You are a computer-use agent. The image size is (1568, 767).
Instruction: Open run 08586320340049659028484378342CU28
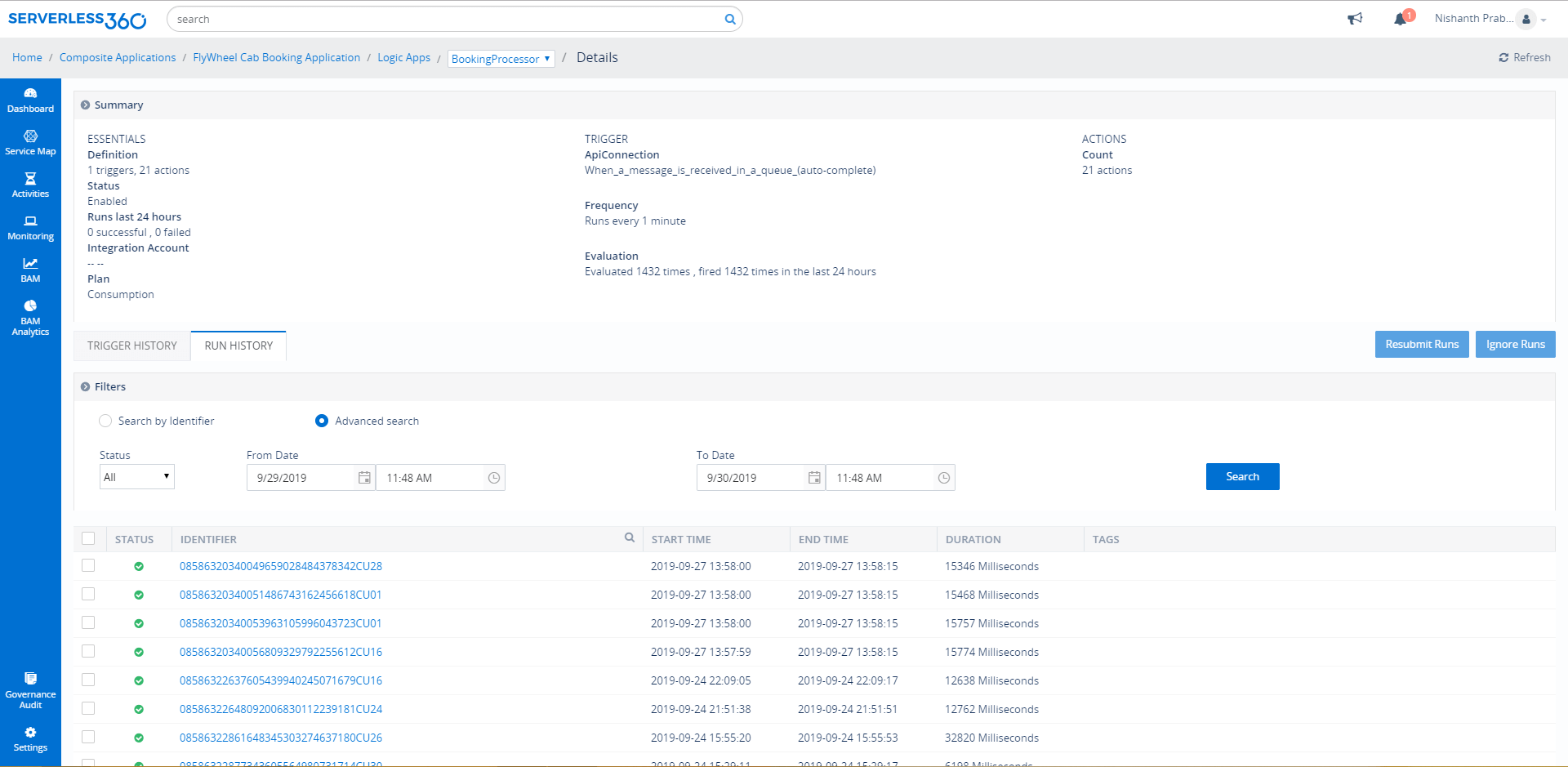(281, 566)
